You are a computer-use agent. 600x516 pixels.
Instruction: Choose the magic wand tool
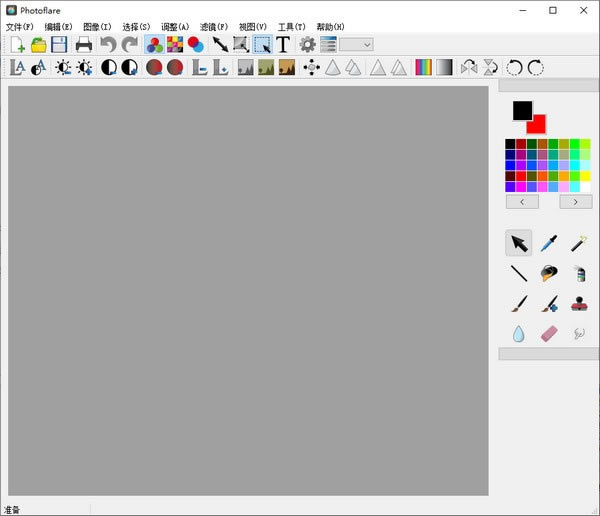click(x=578, y=243)
